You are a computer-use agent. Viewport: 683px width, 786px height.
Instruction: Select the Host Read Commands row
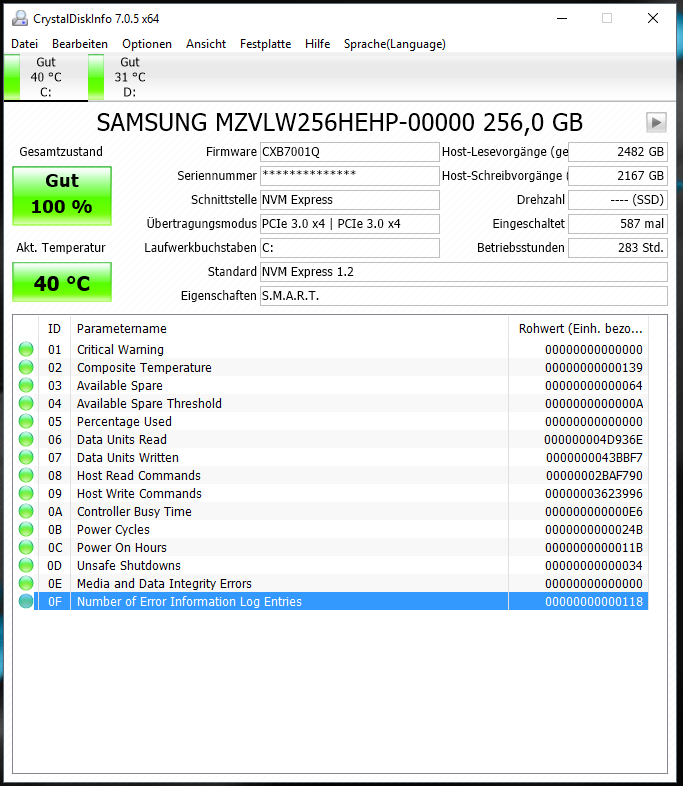coord(331,476)
